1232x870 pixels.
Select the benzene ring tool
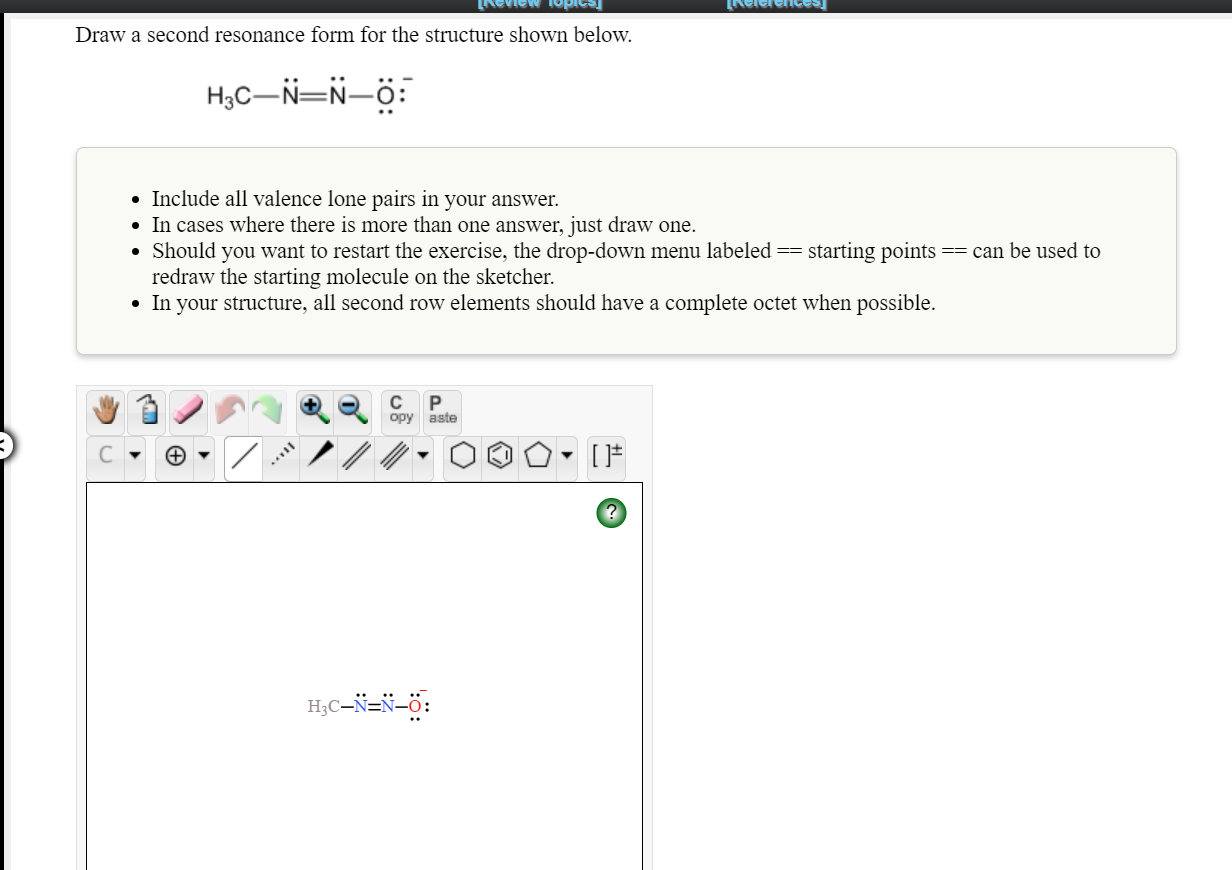501,457
